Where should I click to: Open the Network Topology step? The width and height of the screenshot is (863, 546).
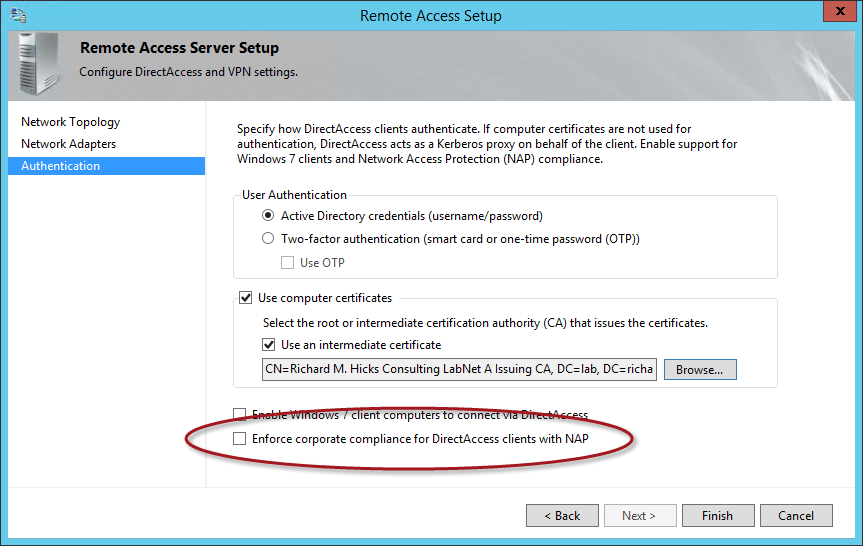click(x=71, y=122)
